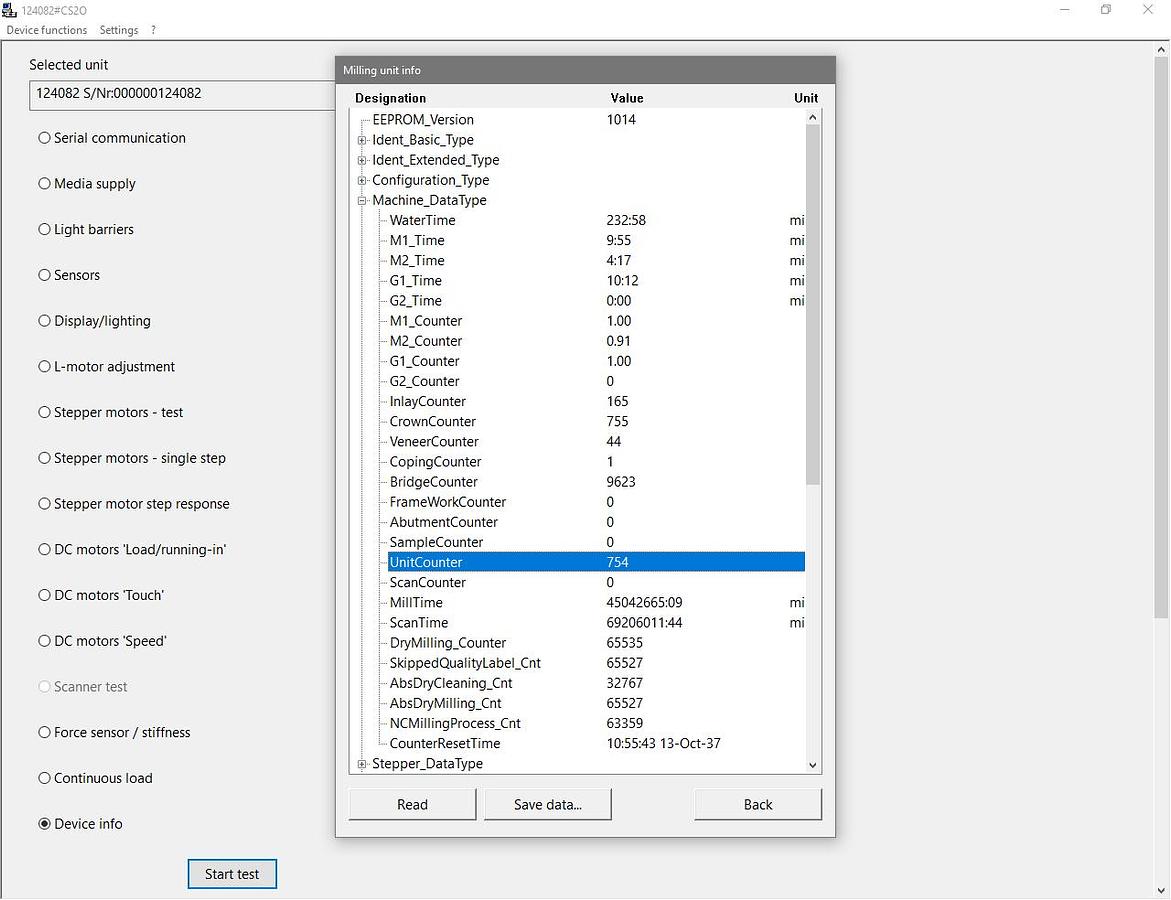Expand the Ident_Extended_Type node
The height and width of the screenshot is (900, 1171).
tap(362, 160)
